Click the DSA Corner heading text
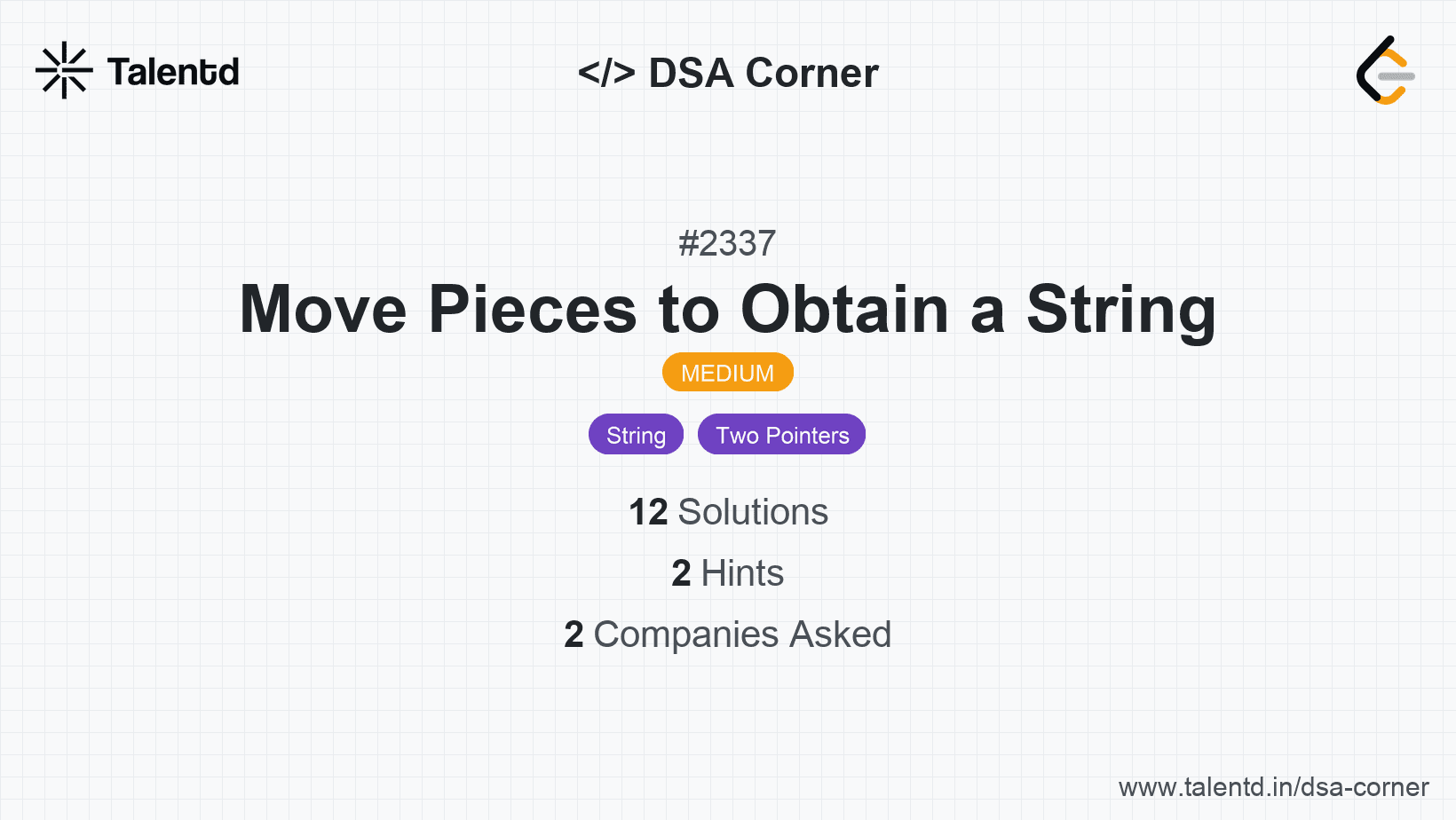The height and width of the screenshot is (820, 1456). click(x=764, y=73)
